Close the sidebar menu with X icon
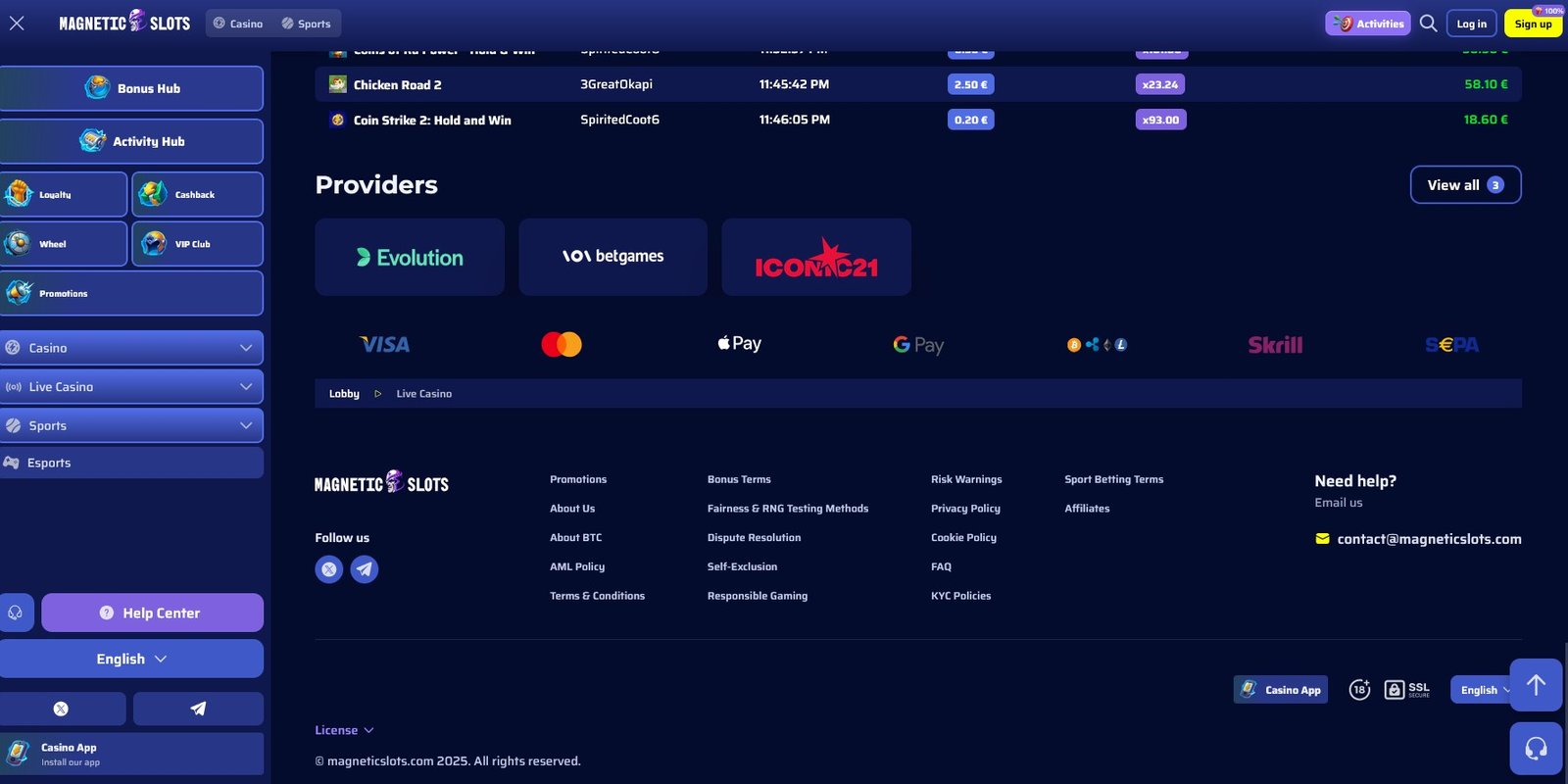Screen dimensions: 1568x784 [x=17, y=24]
